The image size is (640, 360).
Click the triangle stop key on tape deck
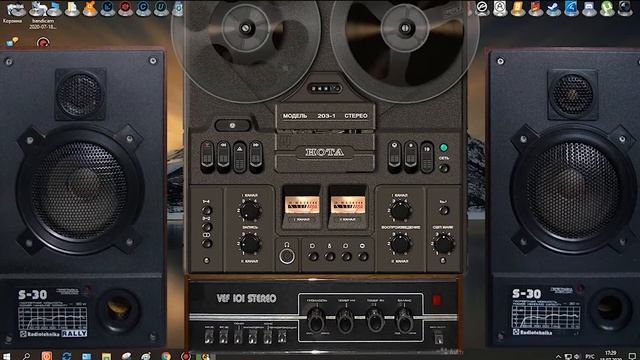click(x=240, y=157)
